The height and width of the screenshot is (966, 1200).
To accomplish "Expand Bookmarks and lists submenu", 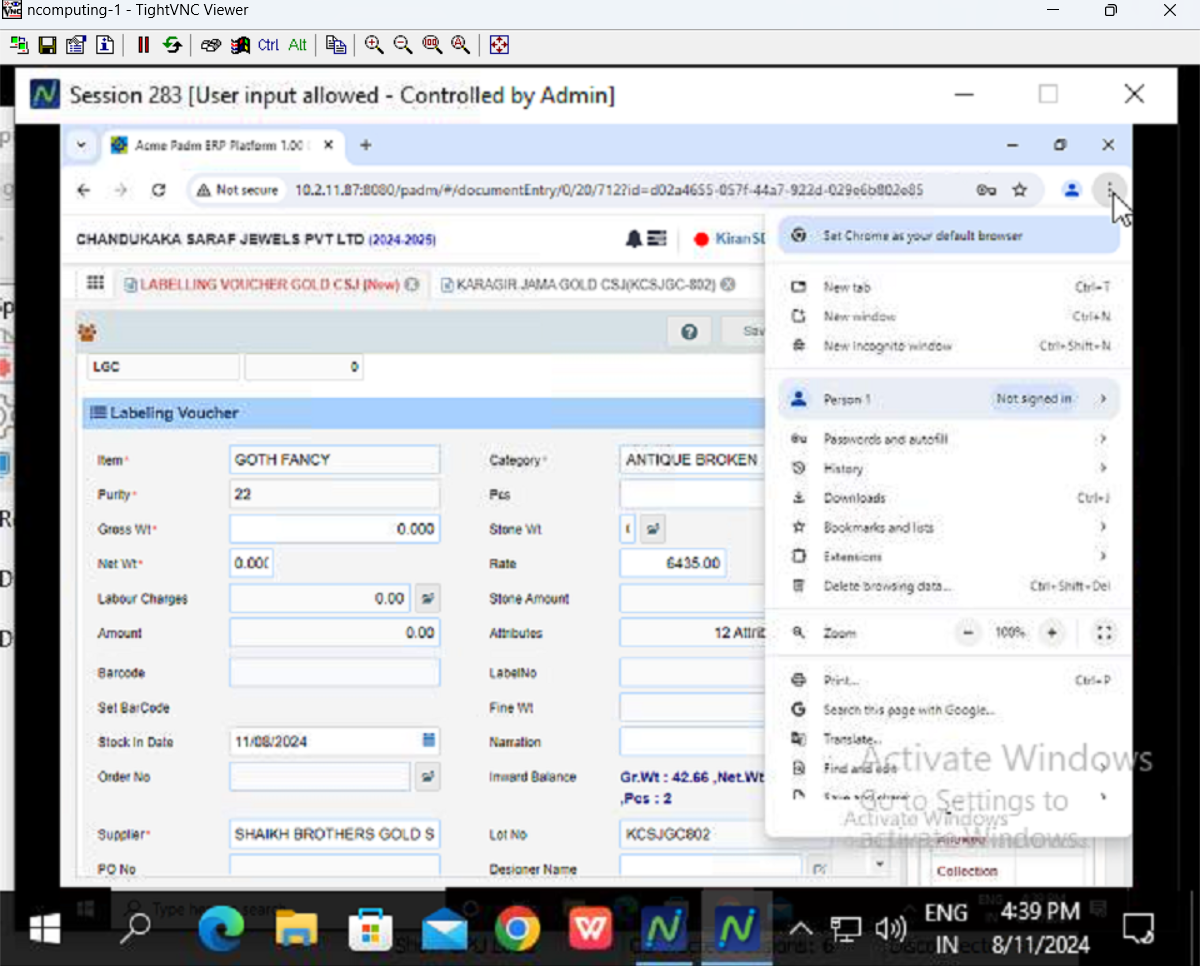I will (950, 527).
